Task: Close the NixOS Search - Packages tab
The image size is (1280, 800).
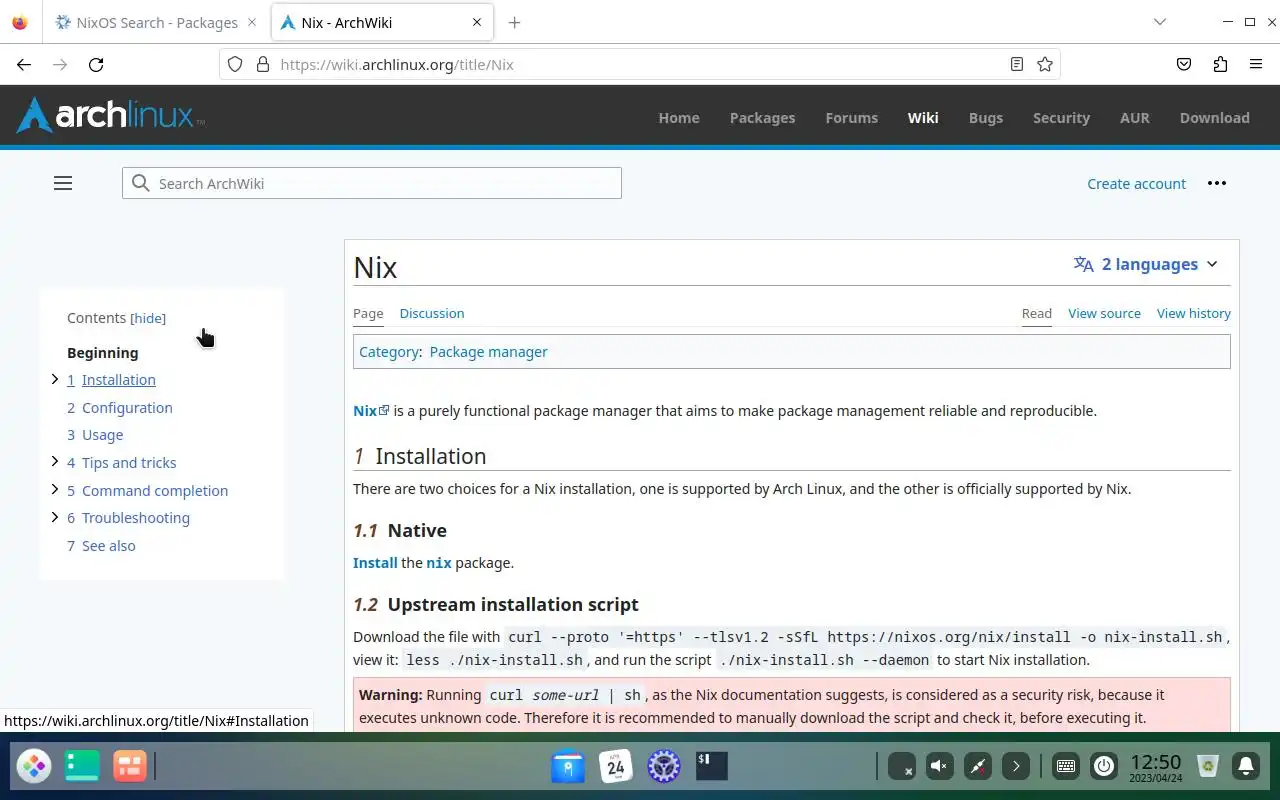Action: point(252,22)
